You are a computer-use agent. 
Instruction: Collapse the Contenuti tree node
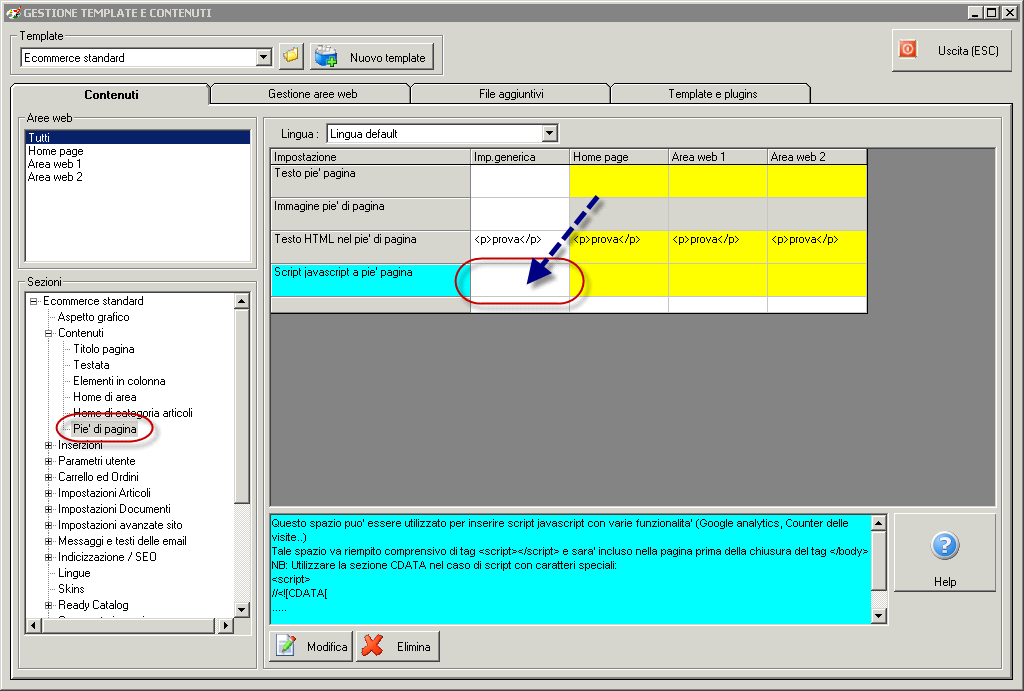48,333
